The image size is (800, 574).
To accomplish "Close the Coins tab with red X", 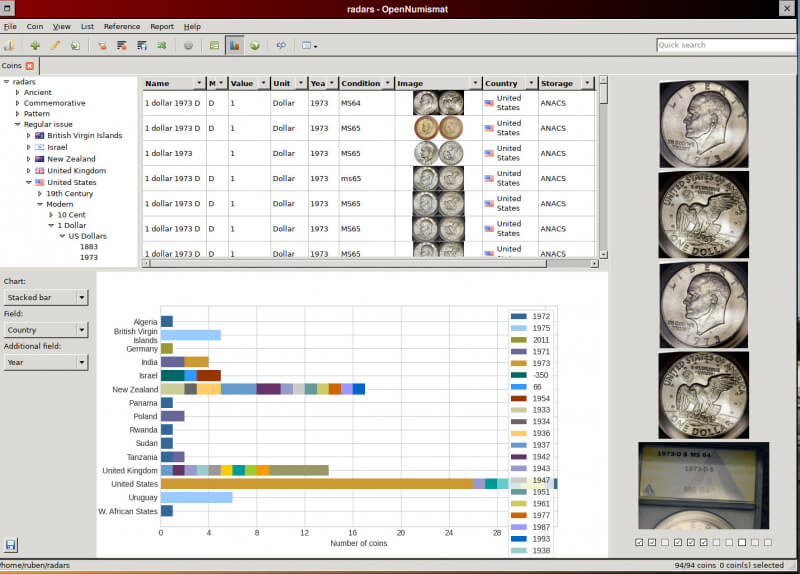I will [x=30, y=66].
